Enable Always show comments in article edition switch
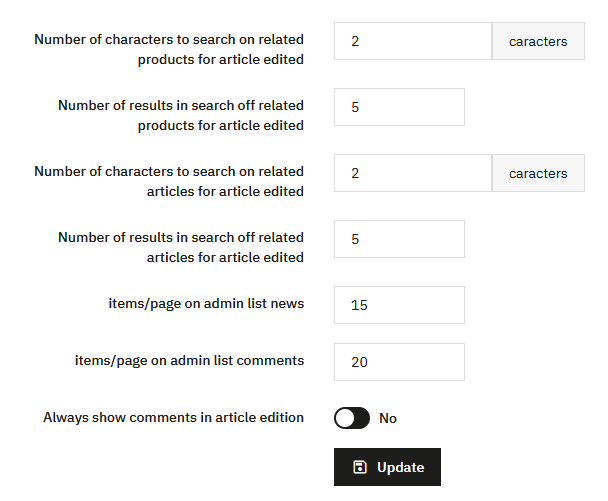608x501 pixels. click(352, 418)
